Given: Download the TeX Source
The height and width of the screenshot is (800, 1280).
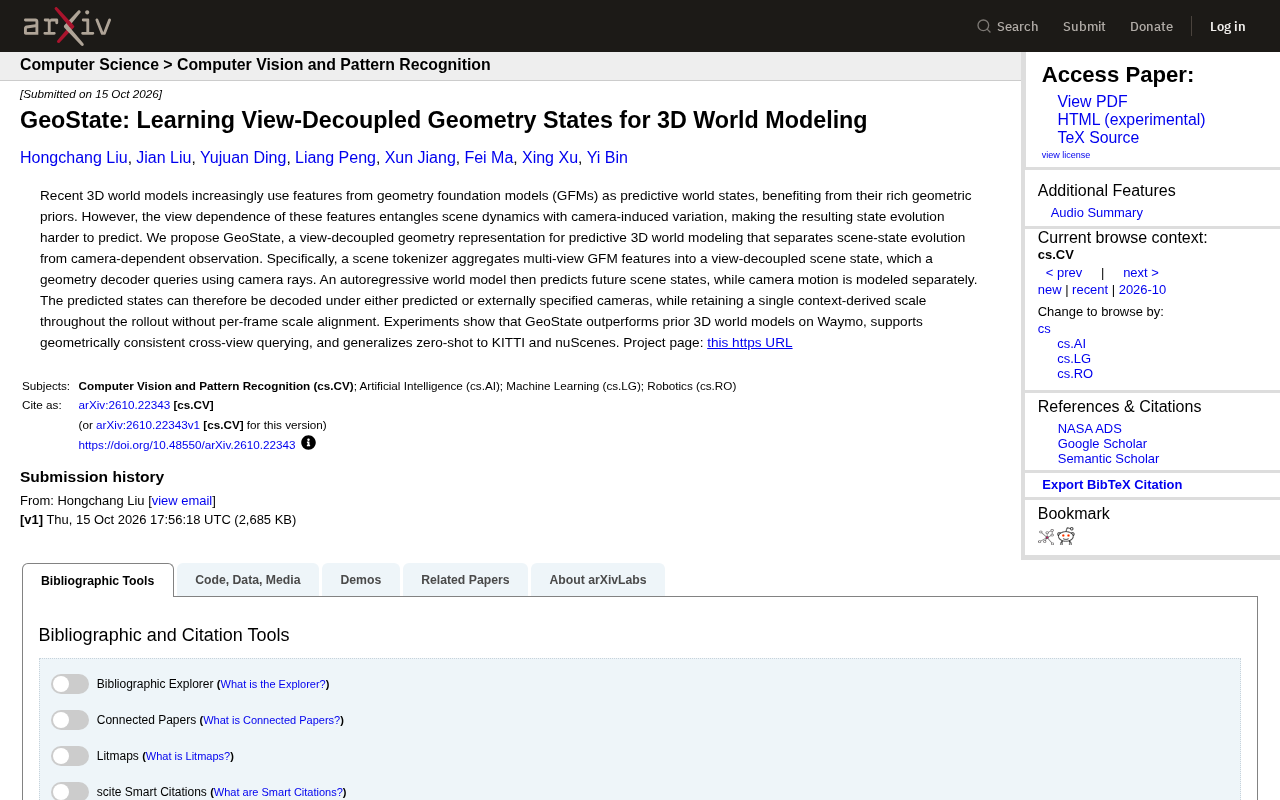Looking at the screenshot, I should [x=1098, y=138].
